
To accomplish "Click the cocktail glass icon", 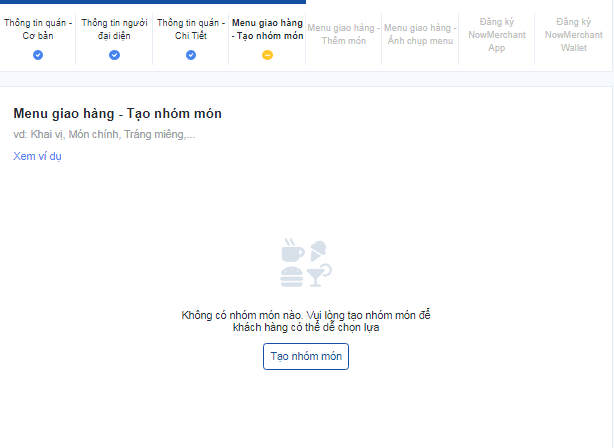I will pos(319,275).
